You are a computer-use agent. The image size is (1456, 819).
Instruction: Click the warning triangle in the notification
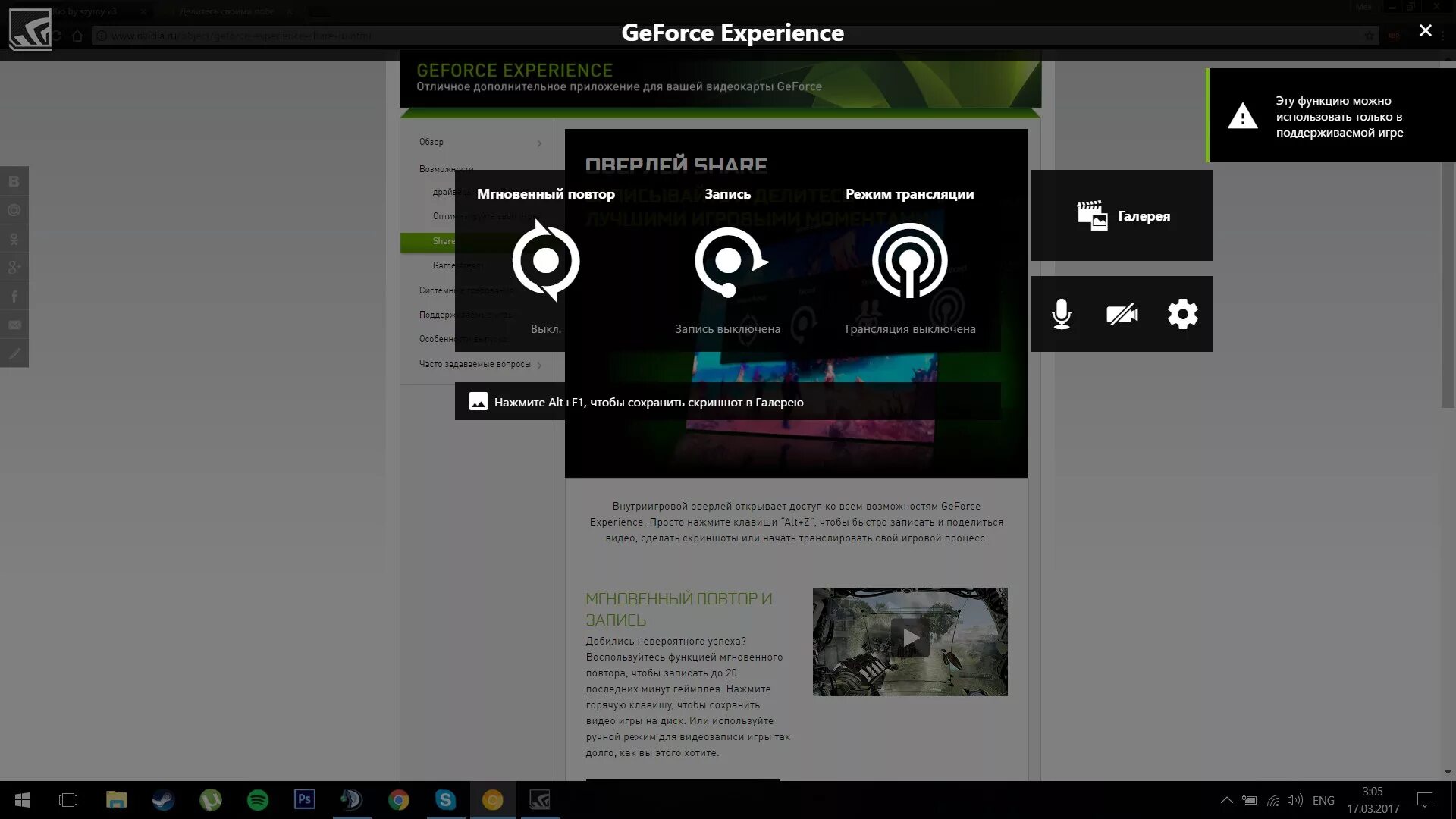tap(1242, 116)
